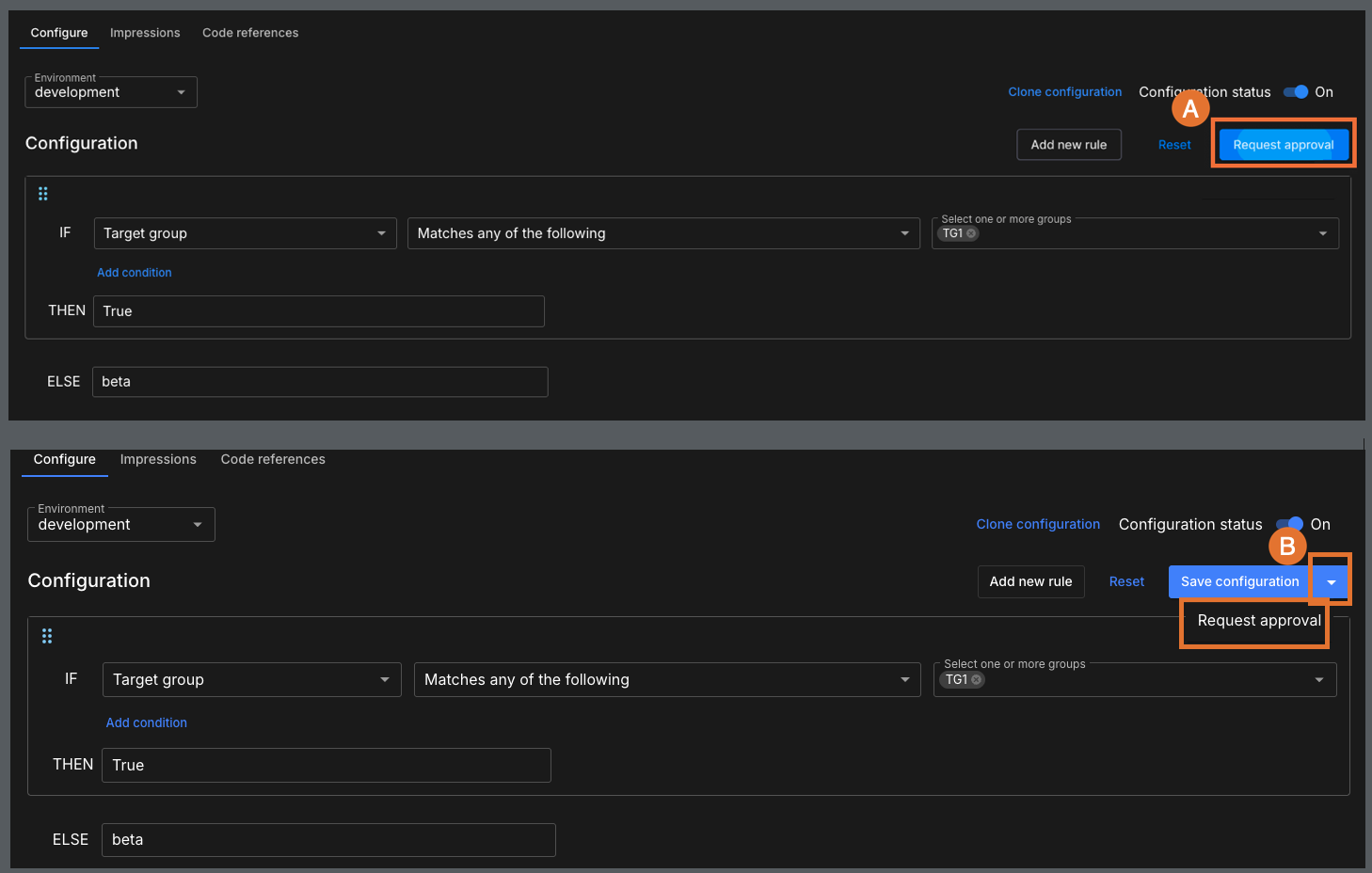Screen dimensions: 1372x873
Task: Expand the Matches any of the following dropdown
Action: pyautogui.click(x=662, y=232)
